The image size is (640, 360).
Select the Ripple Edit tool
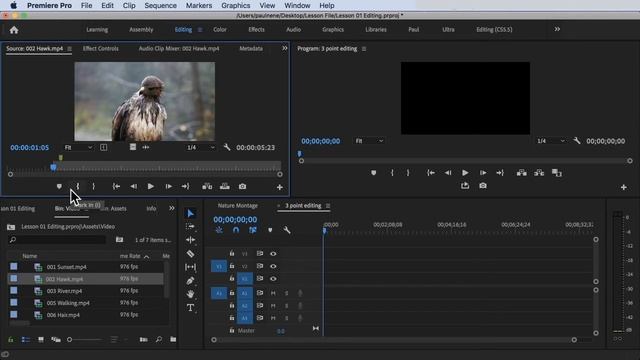pos(190,240)
